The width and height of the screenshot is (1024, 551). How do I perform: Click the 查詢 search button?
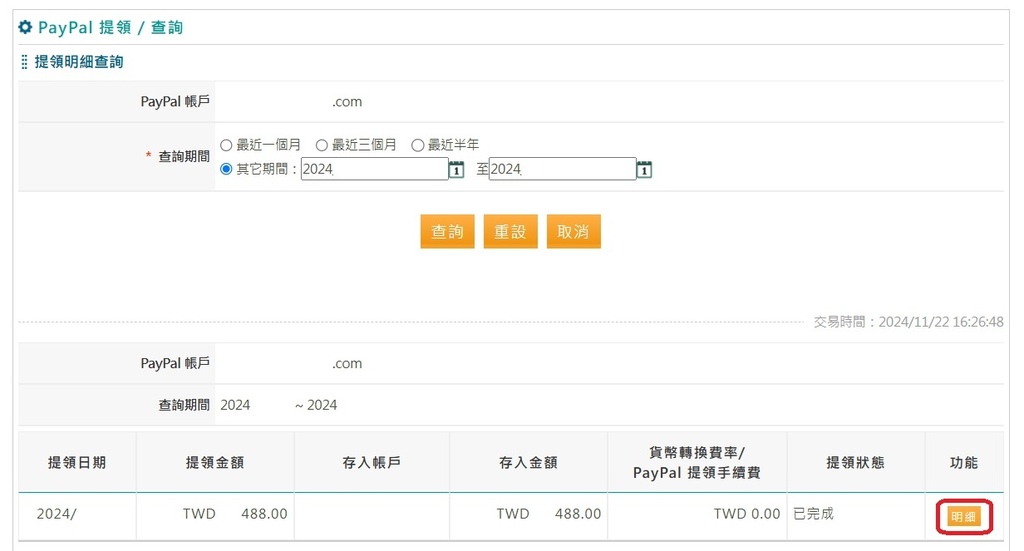coord(447,232)
